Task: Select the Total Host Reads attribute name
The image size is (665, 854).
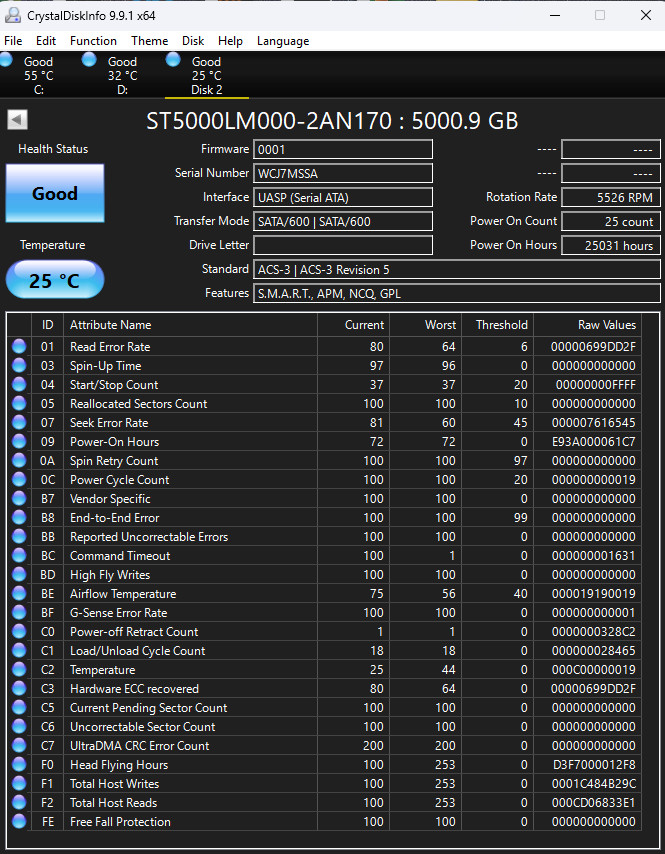Action: click(x=113, y=803)
